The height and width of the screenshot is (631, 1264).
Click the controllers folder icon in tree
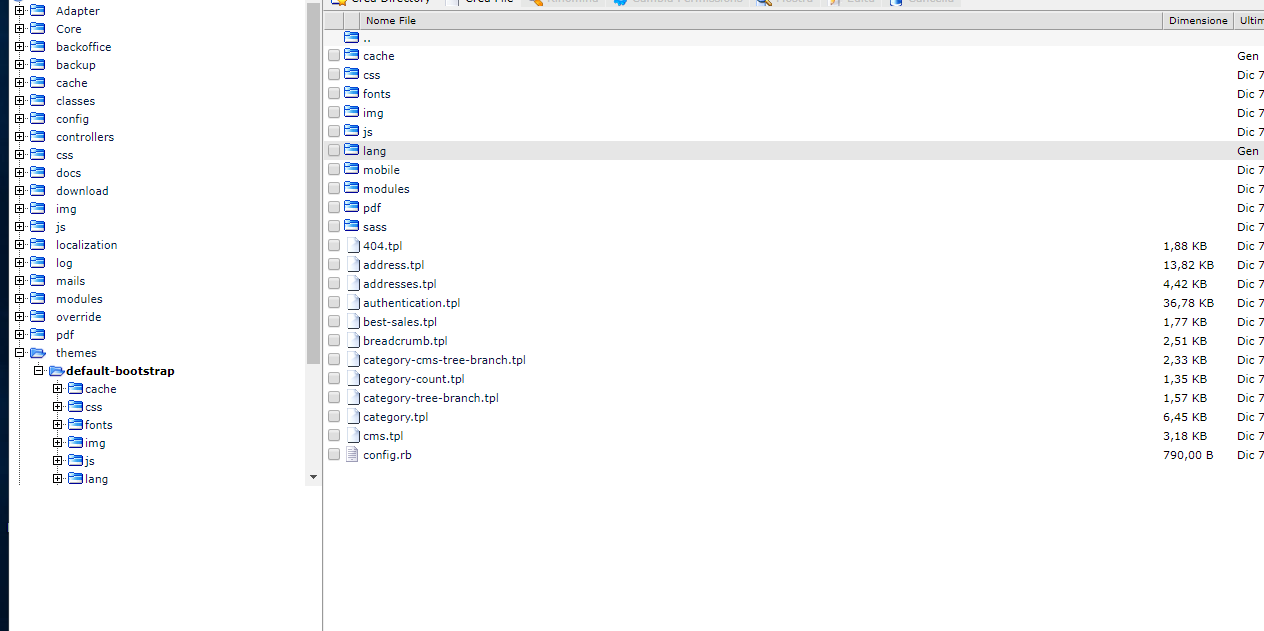38,136
